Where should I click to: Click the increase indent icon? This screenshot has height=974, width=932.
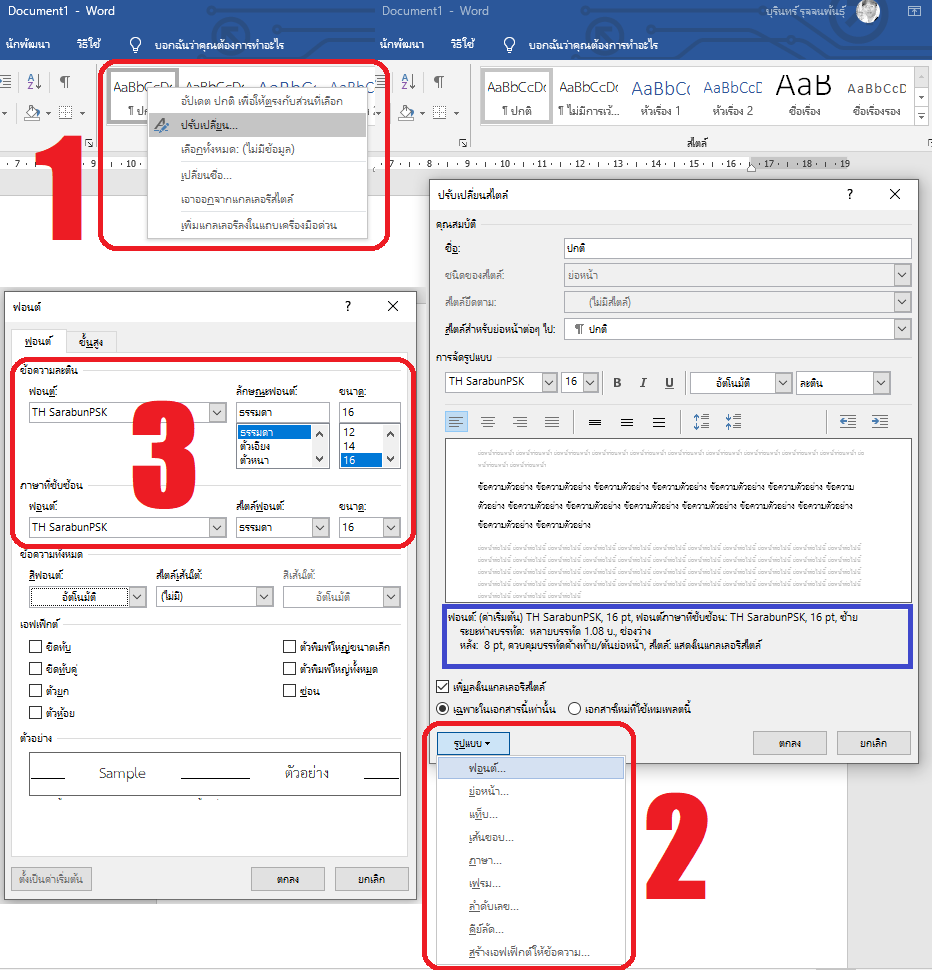point(879,422)
